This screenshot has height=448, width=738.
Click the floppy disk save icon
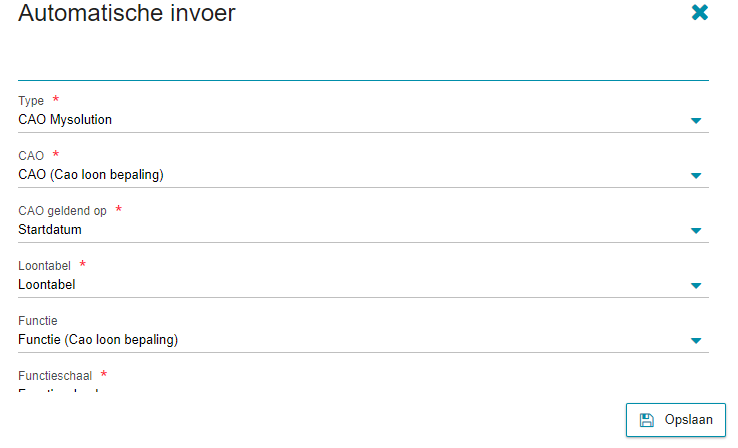pyautogui.click(x=647, y=420)
